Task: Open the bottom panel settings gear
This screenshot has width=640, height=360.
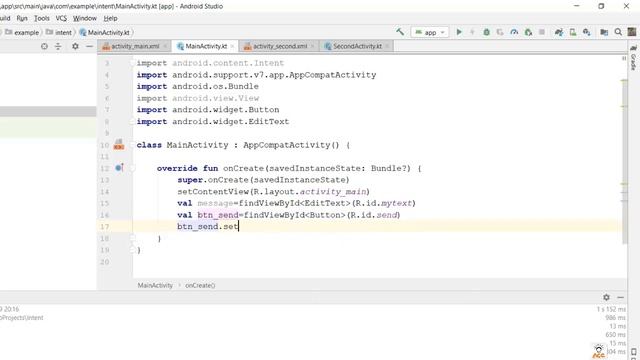Action: [606, 297]
